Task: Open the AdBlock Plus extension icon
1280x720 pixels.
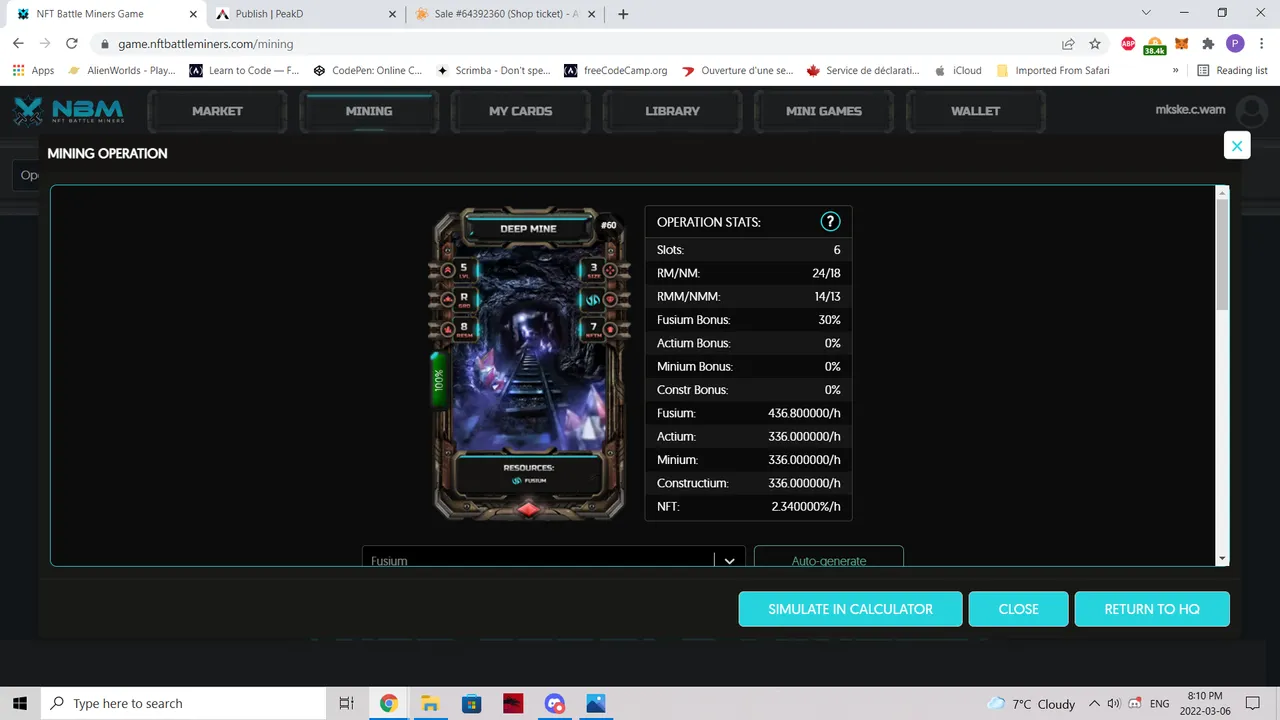Action: coord(1128,44)
